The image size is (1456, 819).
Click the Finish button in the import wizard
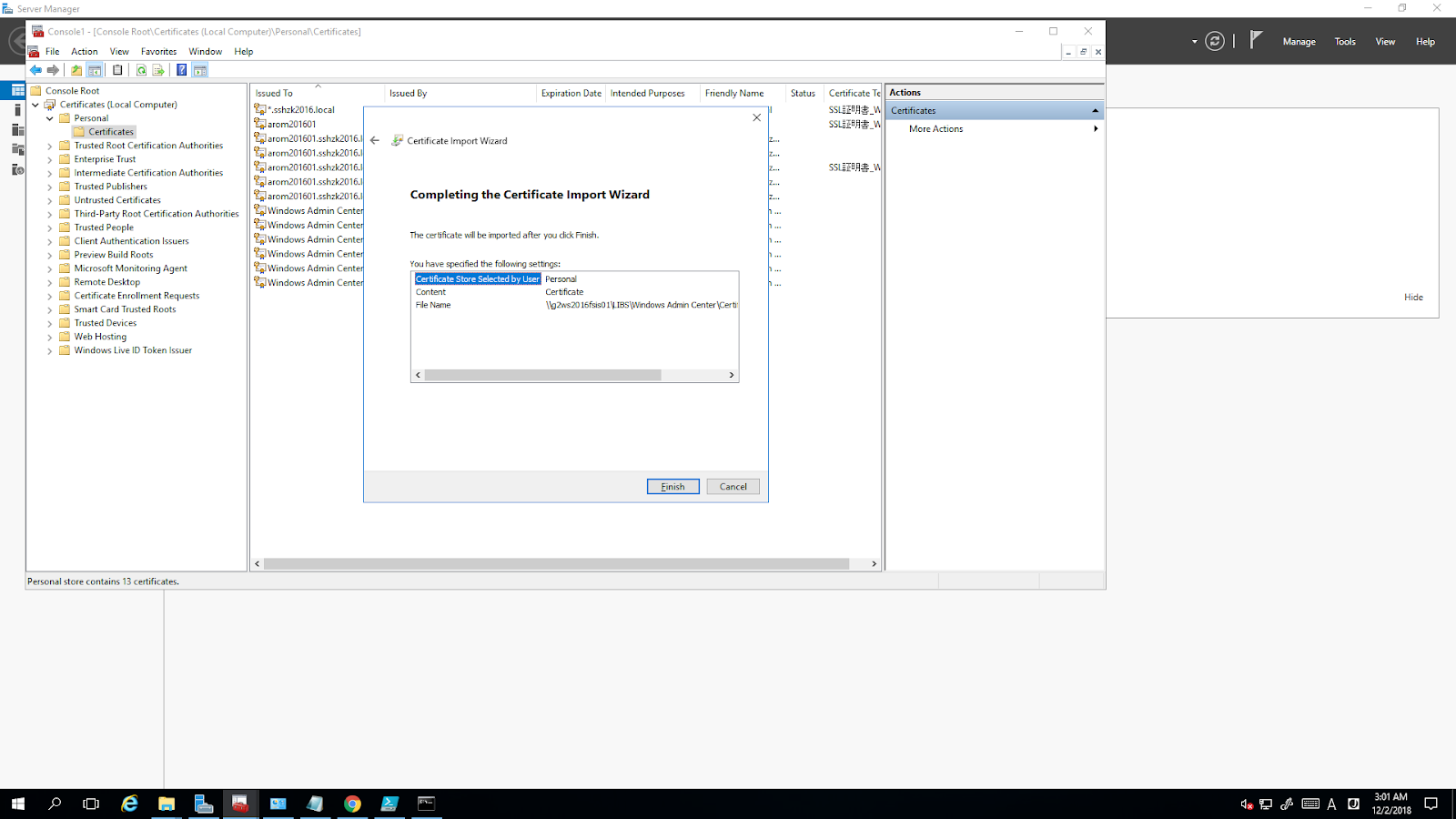point(672,486)
